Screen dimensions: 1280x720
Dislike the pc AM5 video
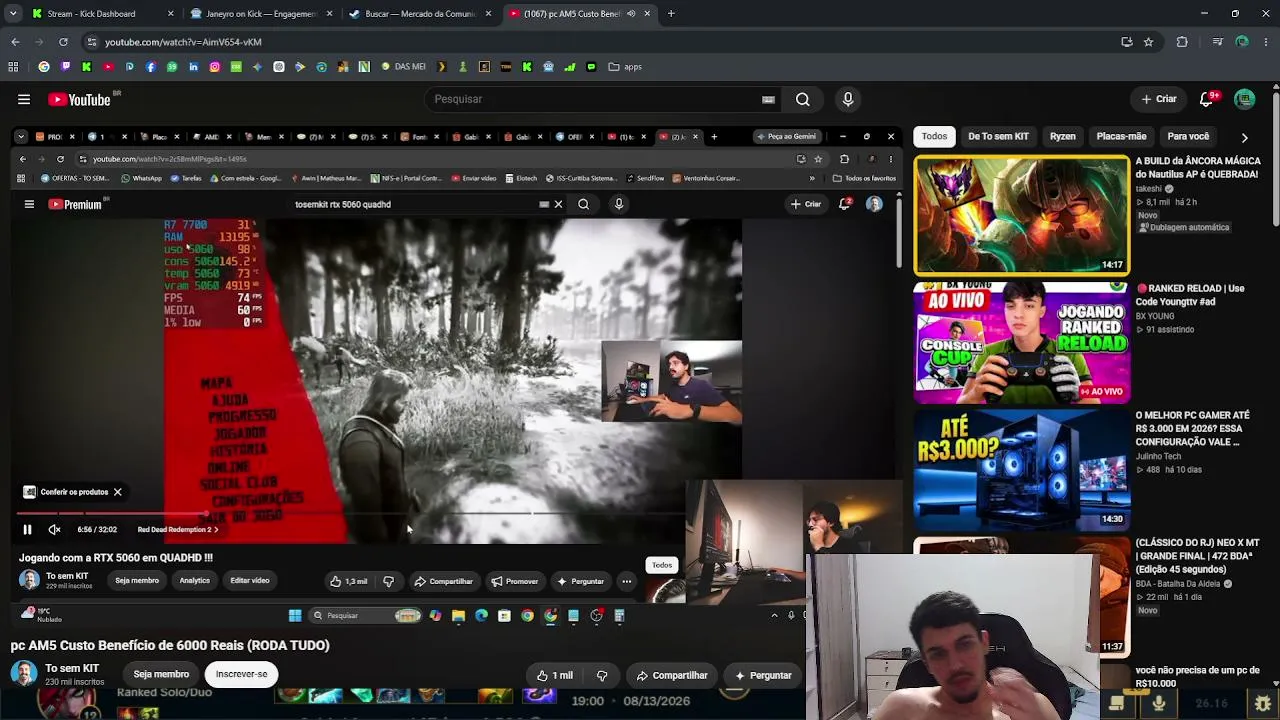pyautogui.click(x=602, y=675)
